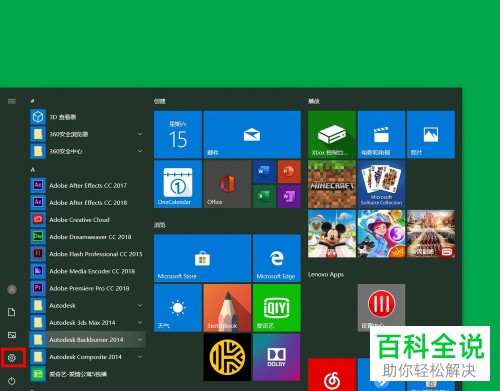500x391 pixels.
Task: Open the OneCalendar tile
Action: [178, 184]
